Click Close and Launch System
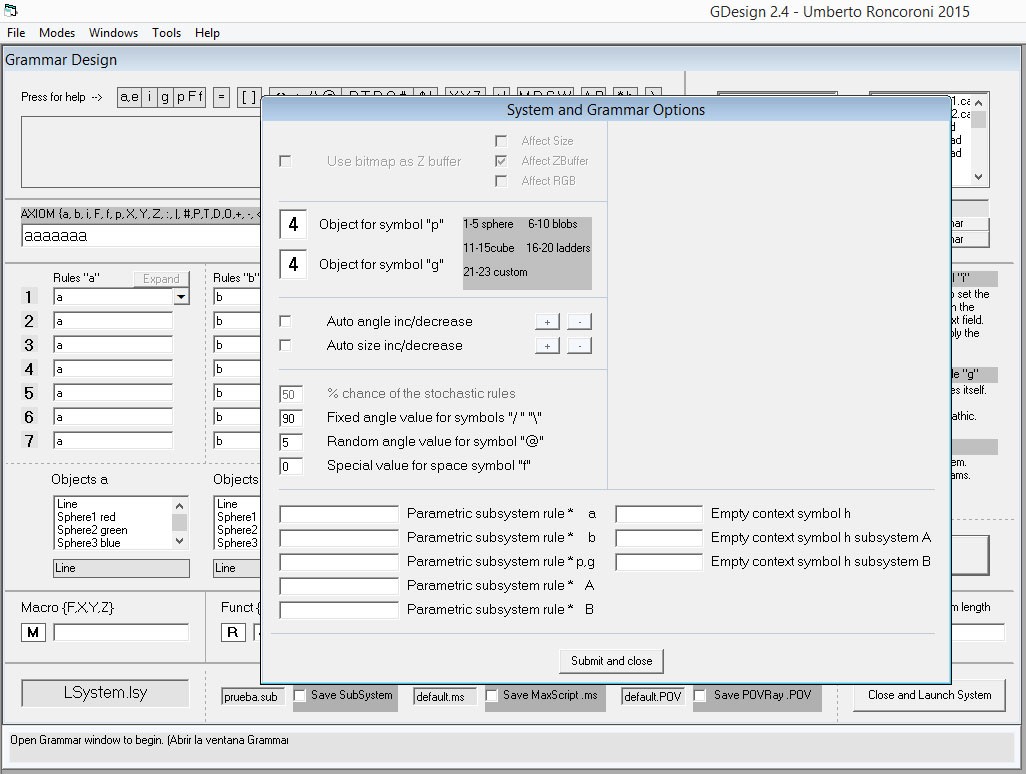1026x774 pixels. [929, 695]
